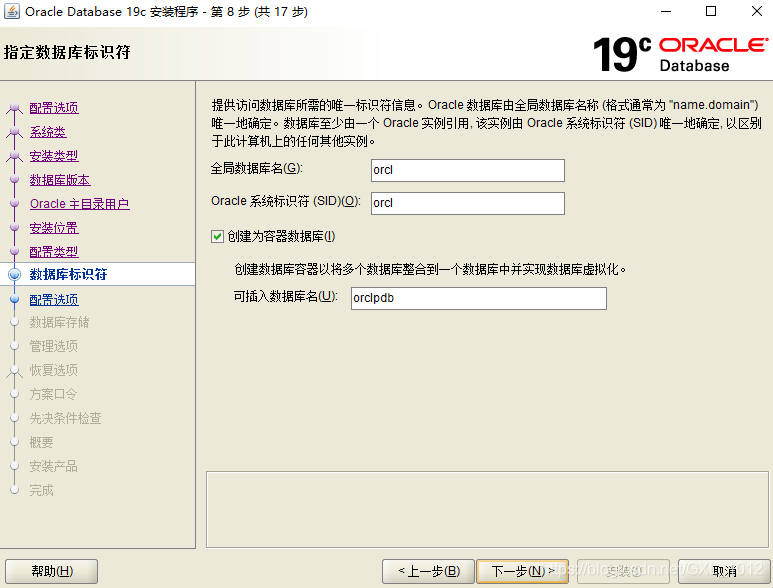The height and width of the screenshot is (588, 773).
Task: Open the 数据库版本 step link
Action: click(x=60, y=180)
